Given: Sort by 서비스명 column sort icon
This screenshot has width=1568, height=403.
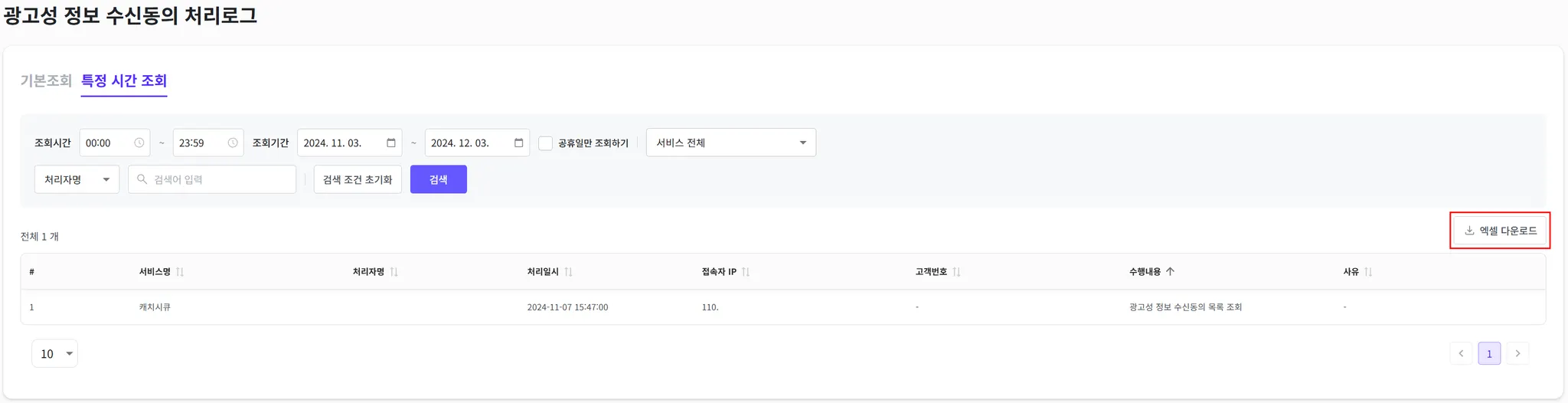Looking at the screenshot, I should coord(180,272).
